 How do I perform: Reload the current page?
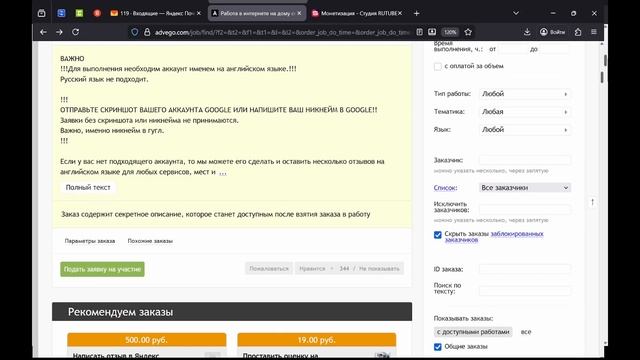point(76,32)
